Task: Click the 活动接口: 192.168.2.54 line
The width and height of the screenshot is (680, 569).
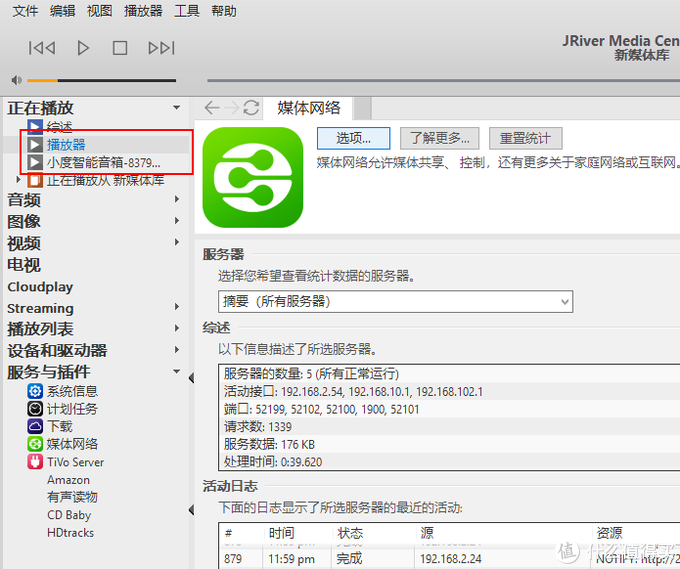Action: [449, 392]
